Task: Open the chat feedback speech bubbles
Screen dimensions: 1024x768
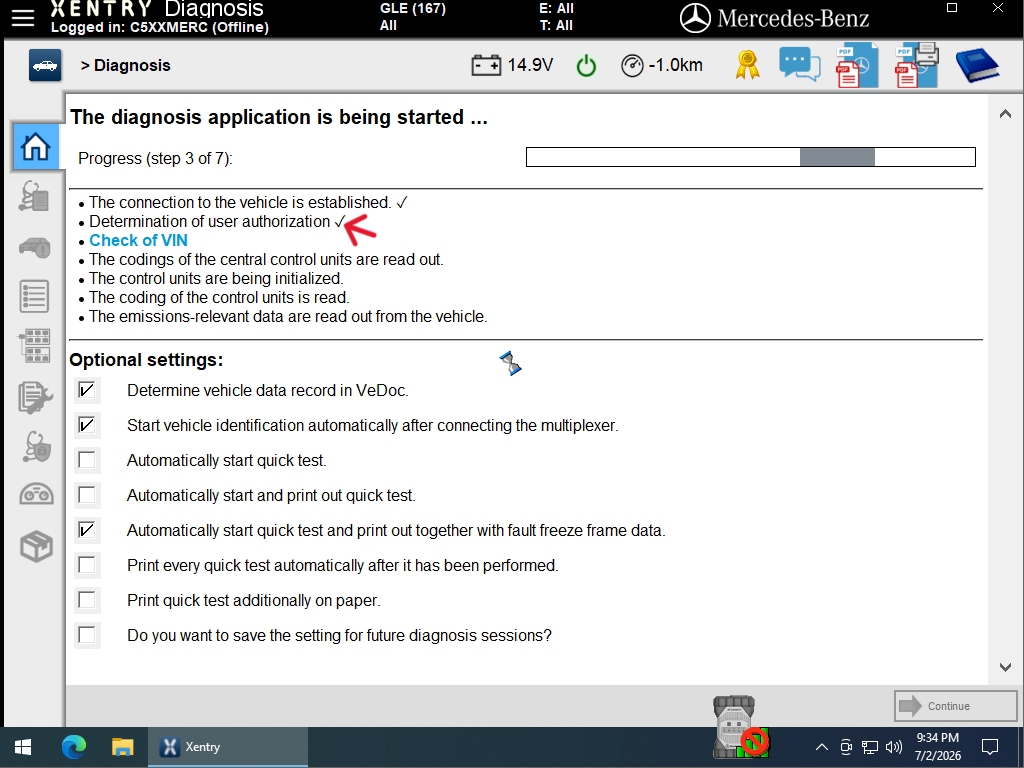Action: [799, 65]
